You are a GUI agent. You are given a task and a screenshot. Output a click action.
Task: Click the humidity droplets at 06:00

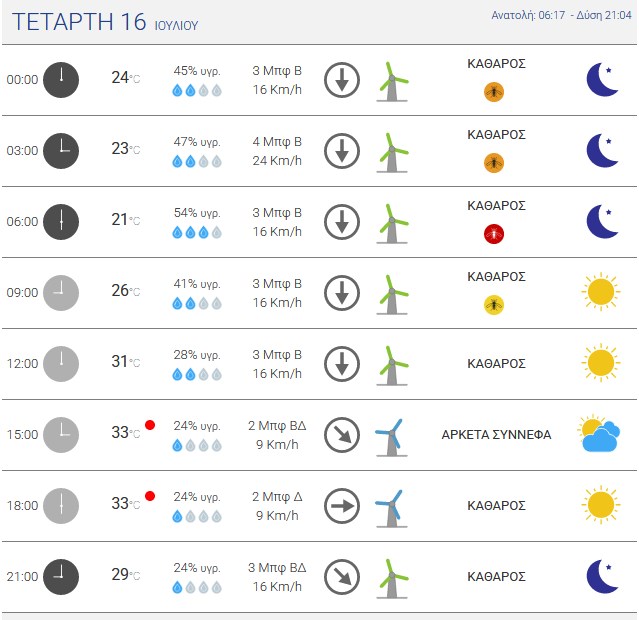pos(197,233)
